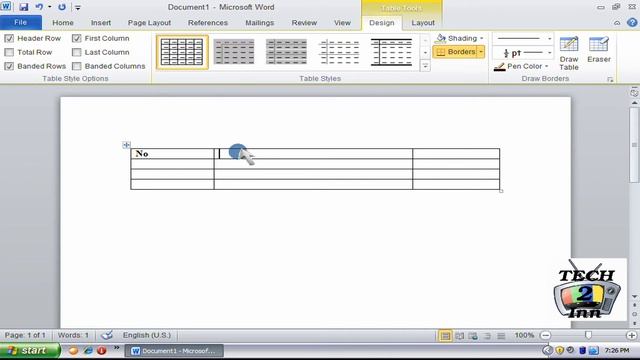Open Draw Borders dialog launcher
The image size is (640, 360).
[x=610, y=80]
